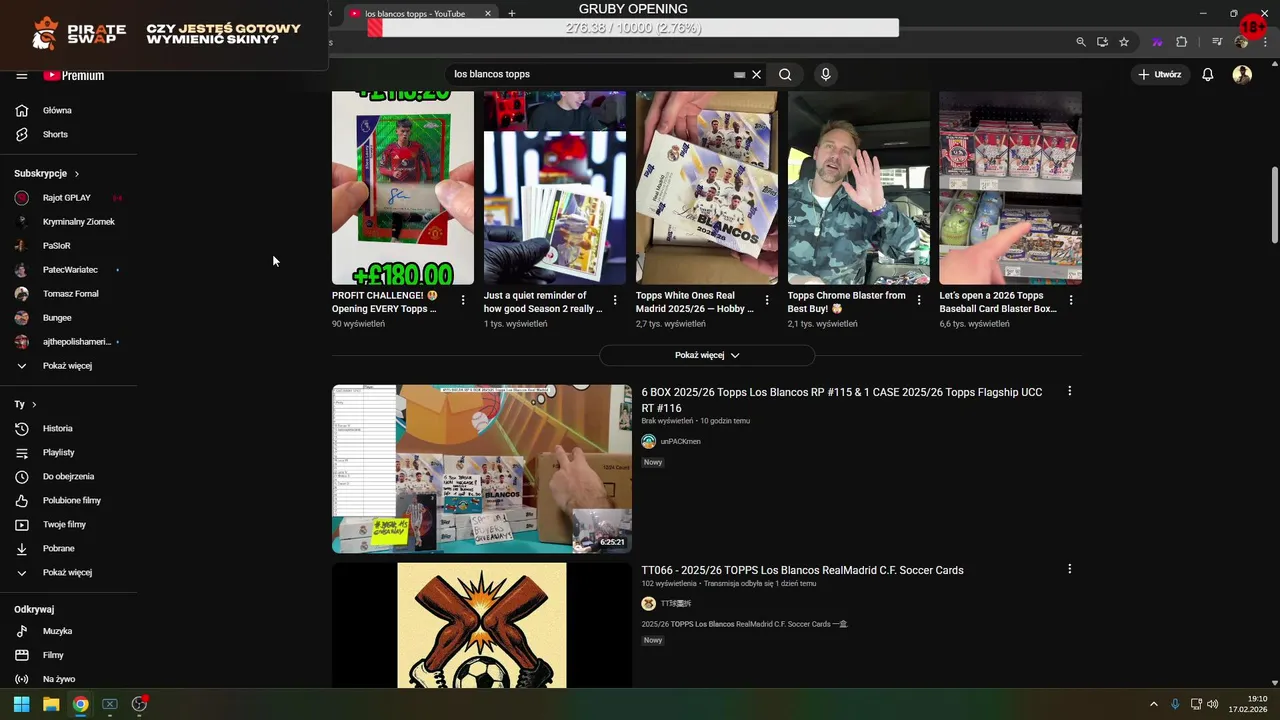Go to YouTube Premium home logo
The image size is (1280, 720).
click(74, 75)
